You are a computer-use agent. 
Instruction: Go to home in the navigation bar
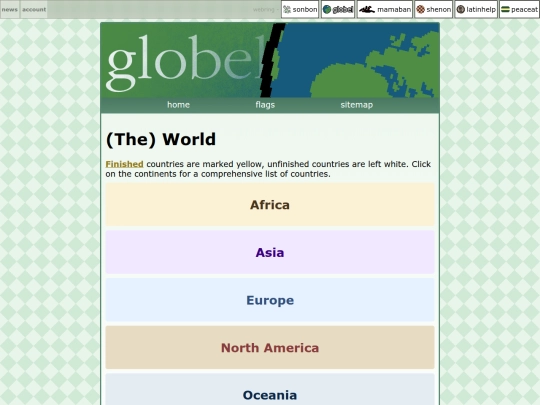point(178,105)
